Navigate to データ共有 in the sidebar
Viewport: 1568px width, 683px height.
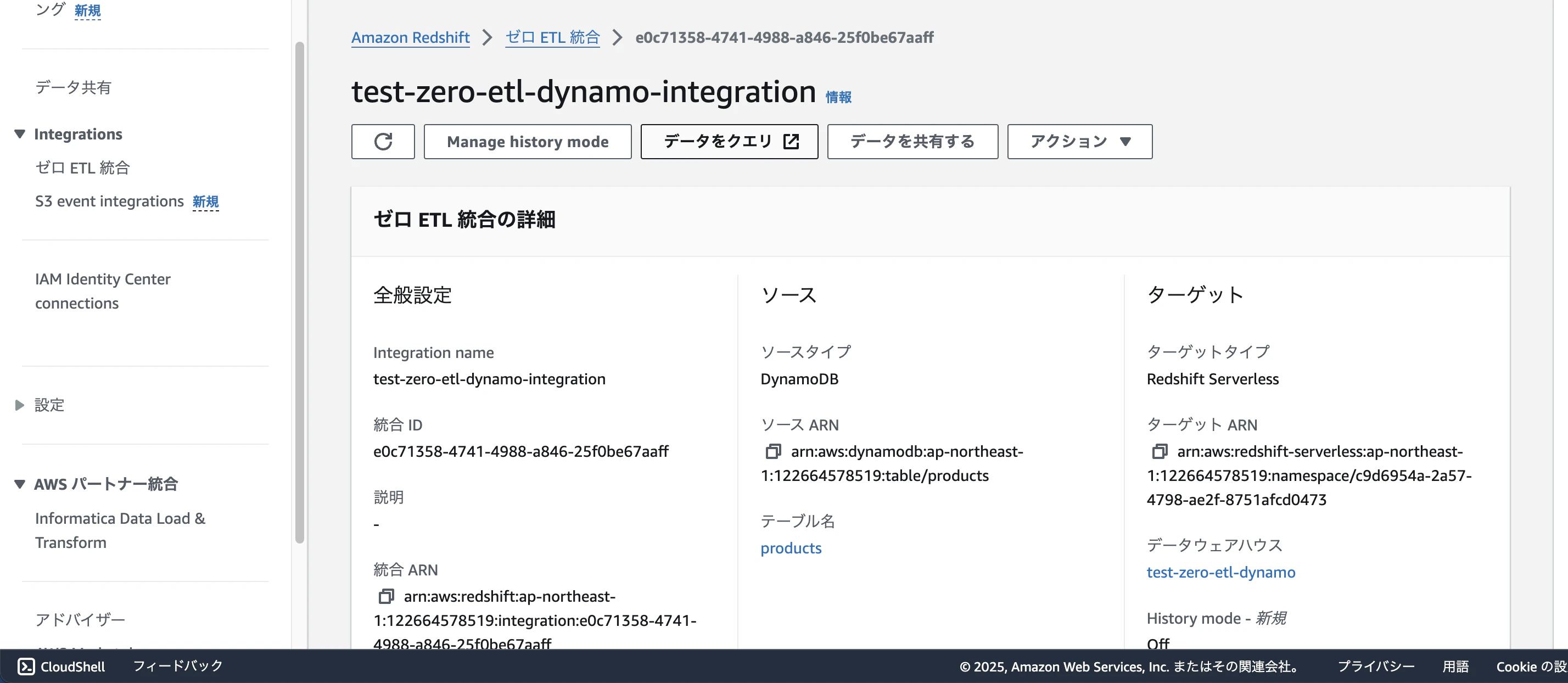click(72, 87)
